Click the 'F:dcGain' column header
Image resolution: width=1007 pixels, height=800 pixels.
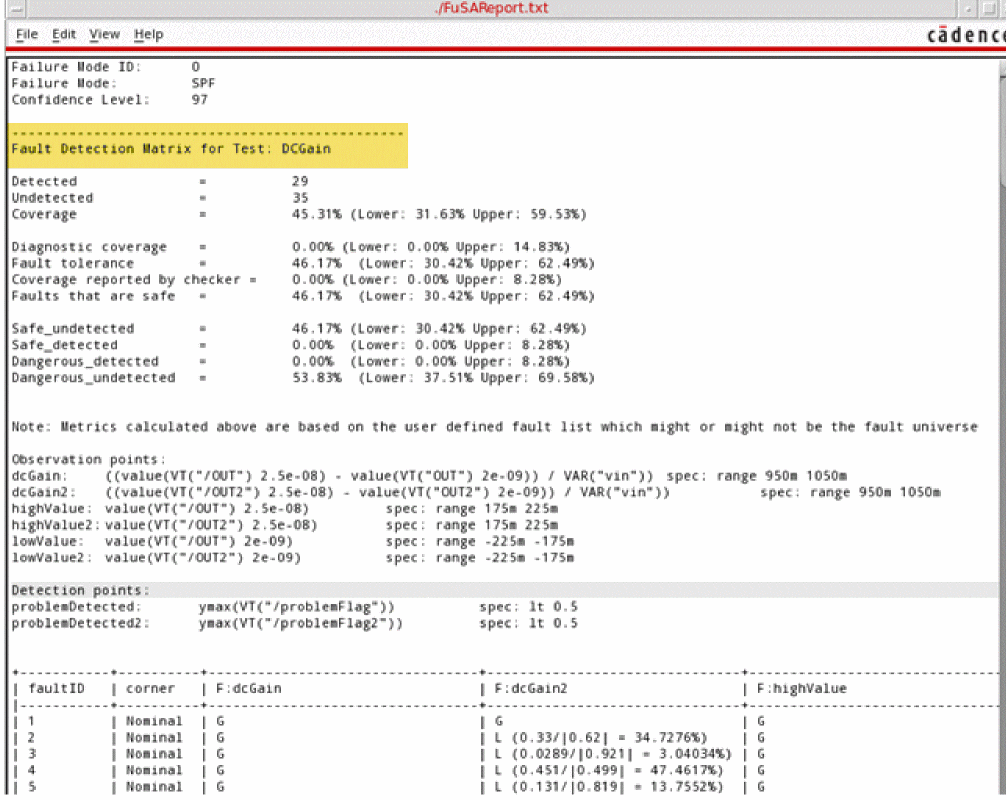click(x=249, y=689)
